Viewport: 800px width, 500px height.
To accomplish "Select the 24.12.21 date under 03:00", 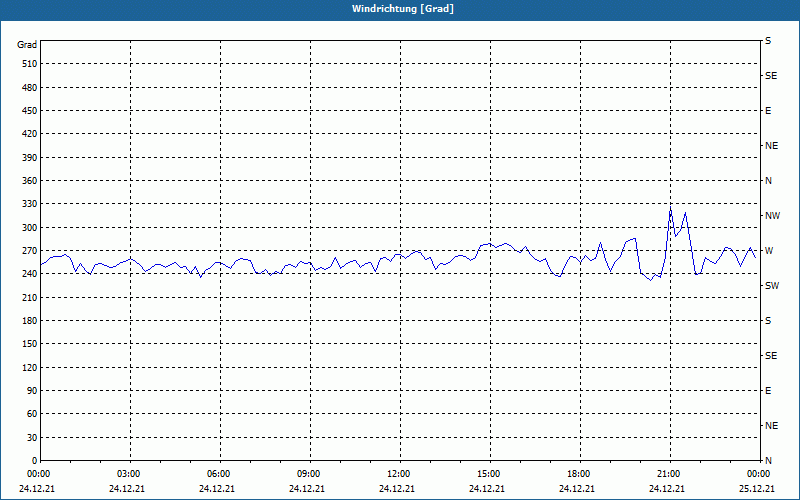I will point(127,489).
